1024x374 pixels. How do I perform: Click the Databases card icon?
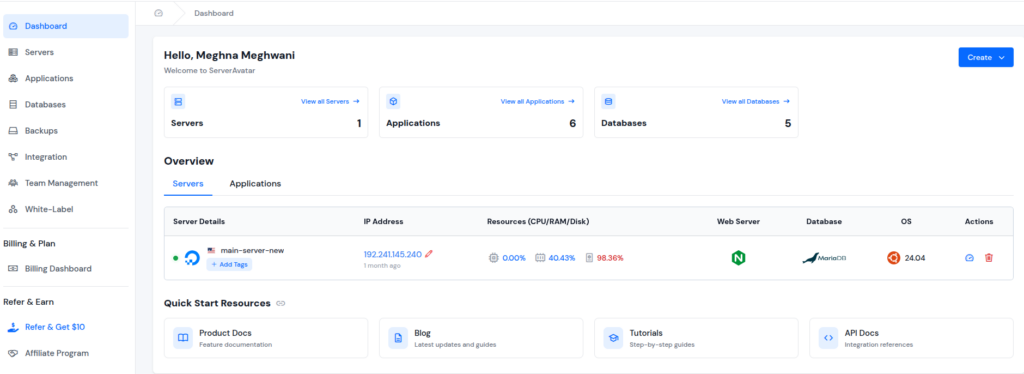(x=608, y=101)
